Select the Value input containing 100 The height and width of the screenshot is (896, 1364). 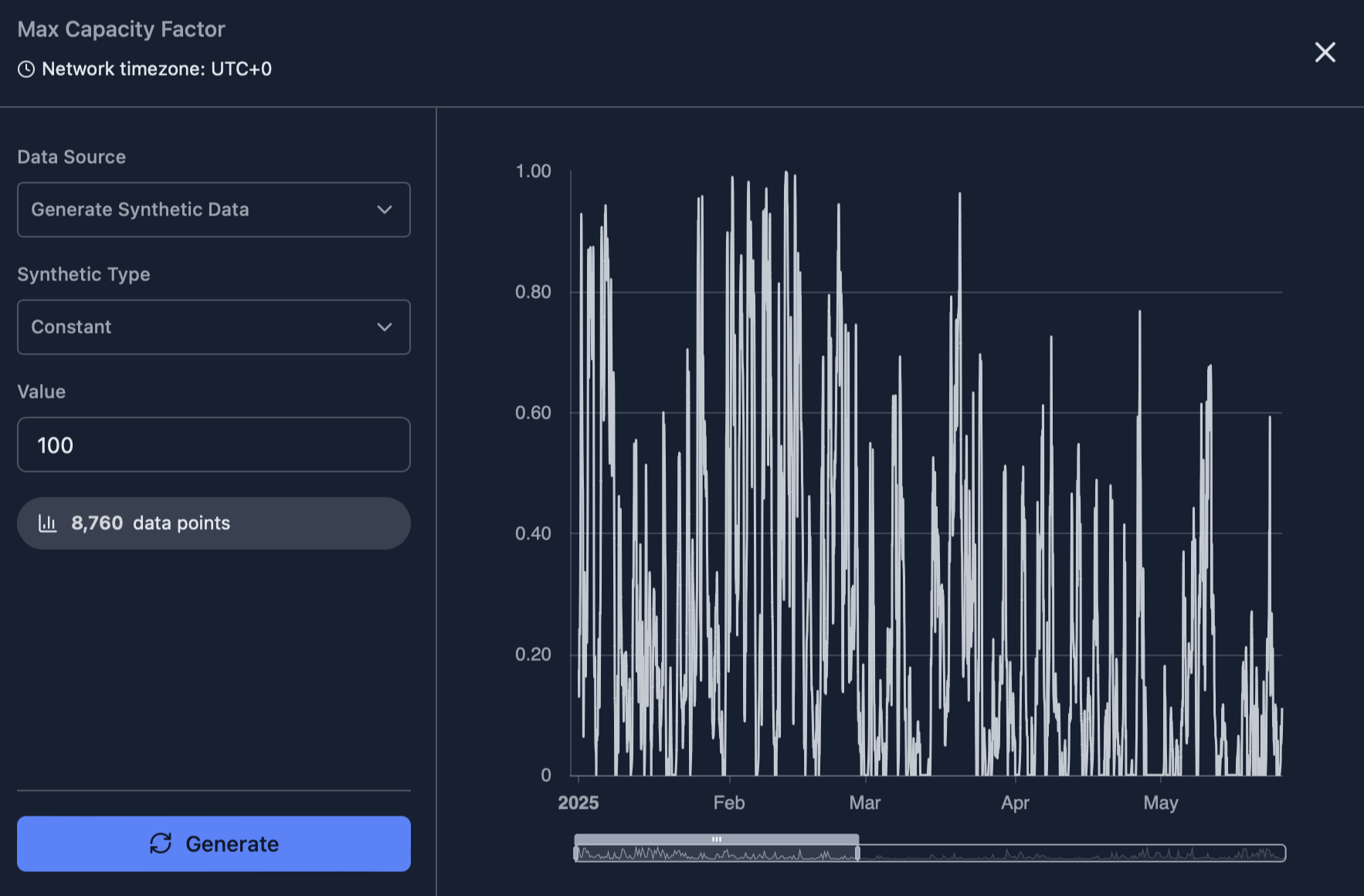point(214,445)
